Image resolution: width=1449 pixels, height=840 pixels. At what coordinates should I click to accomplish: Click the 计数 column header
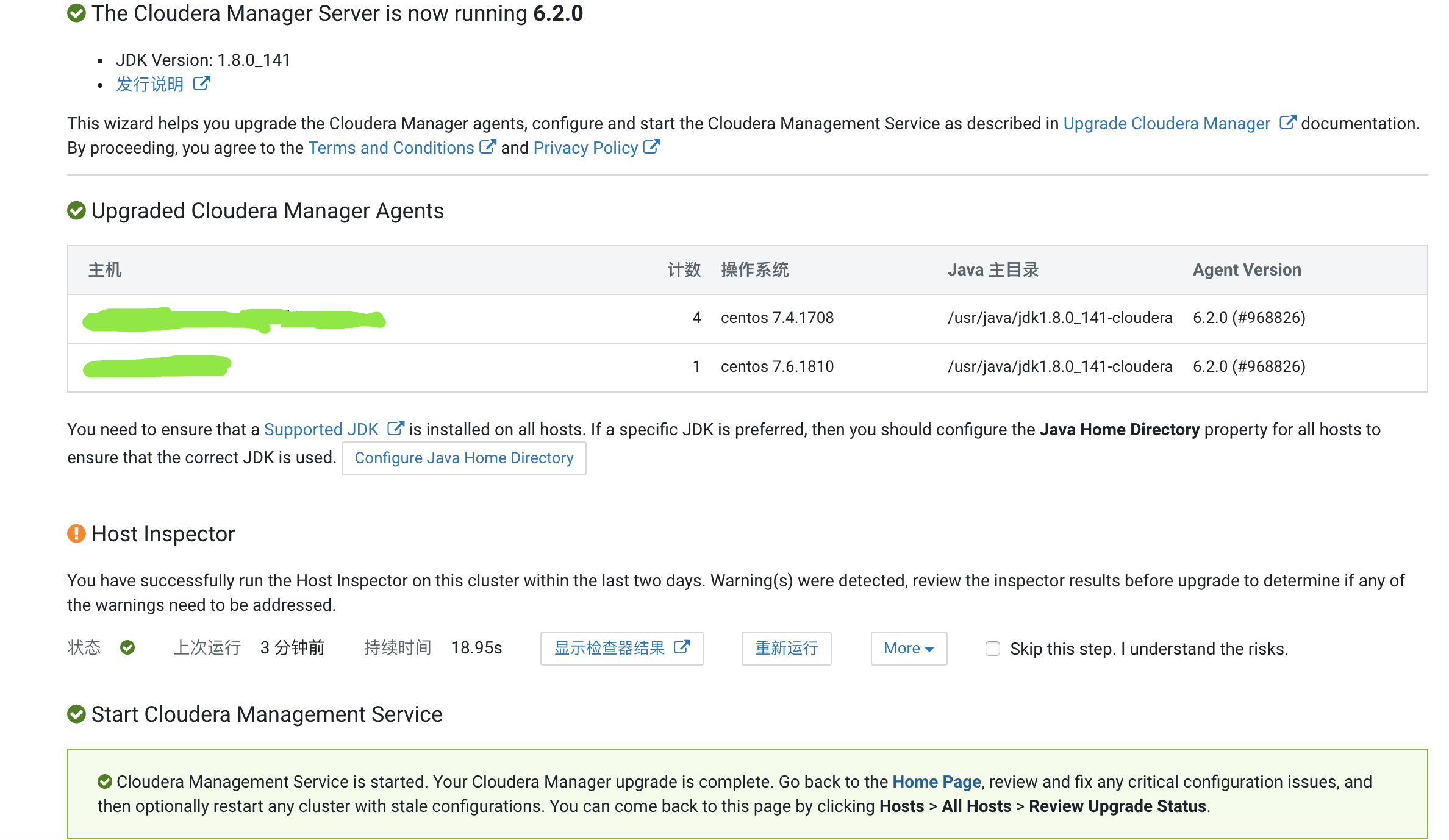[x=684, y=269]
